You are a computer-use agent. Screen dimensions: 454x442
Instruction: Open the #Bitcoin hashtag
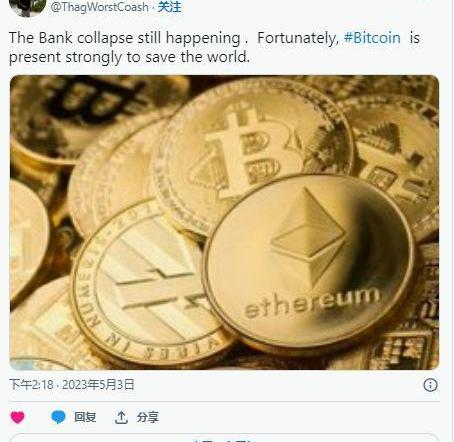click(372, 38)
